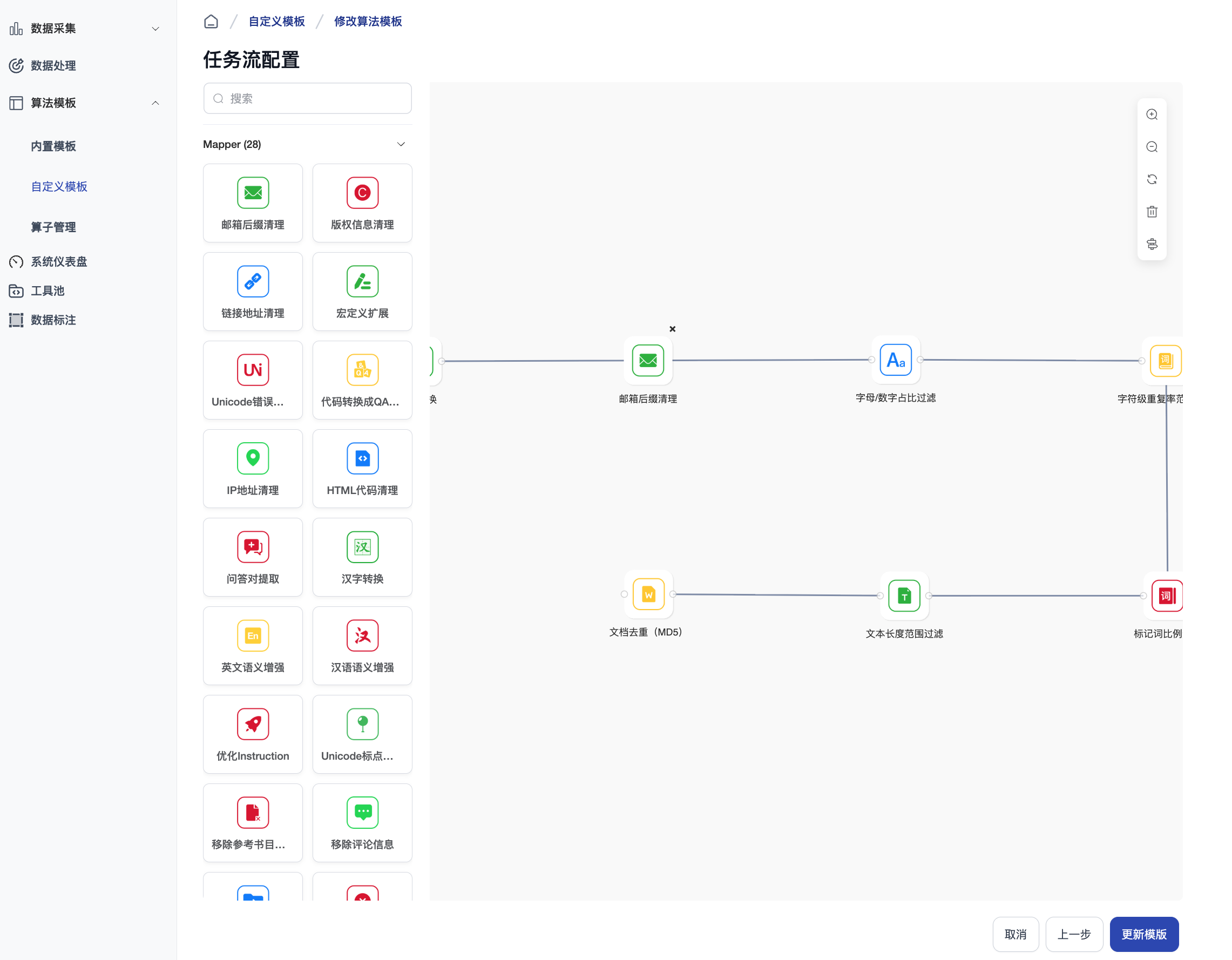Click the 自定义模板 breadcrumb link
The height and width of the screenshot is (960, 1232).
(276, 22)
